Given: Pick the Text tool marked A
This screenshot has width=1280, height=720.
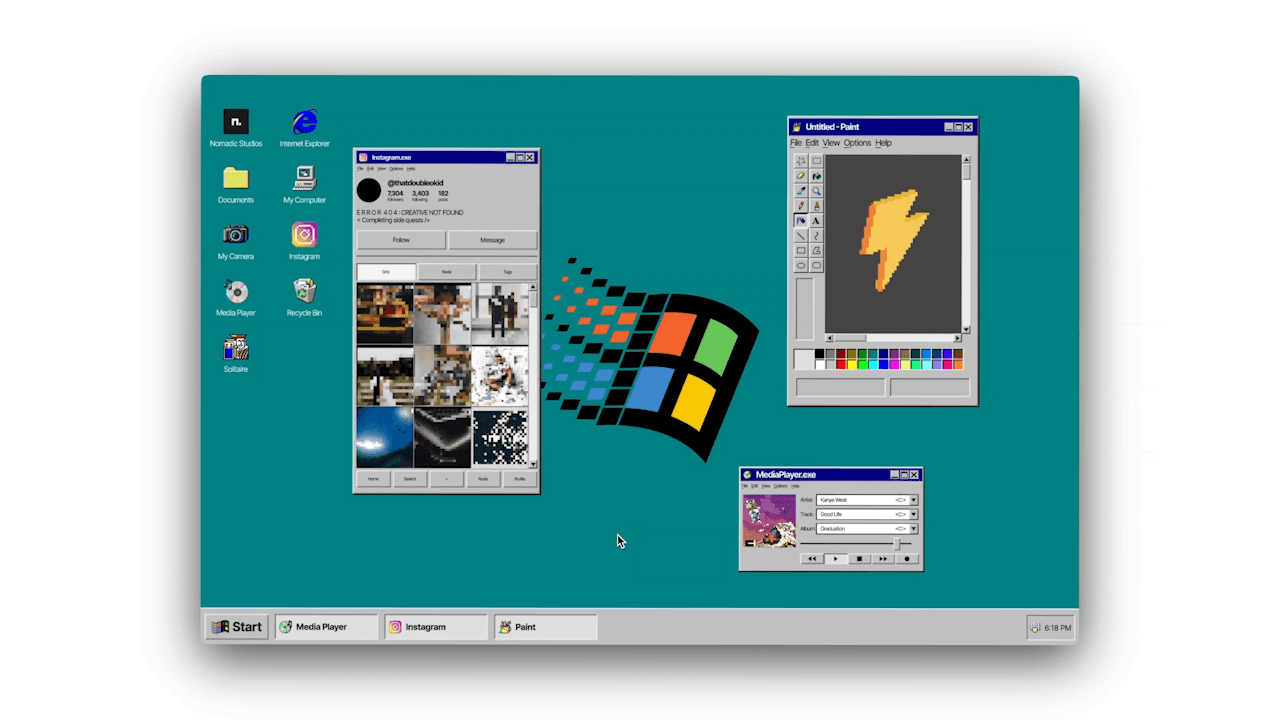Looking at the screenshot, I should (817, 221).
